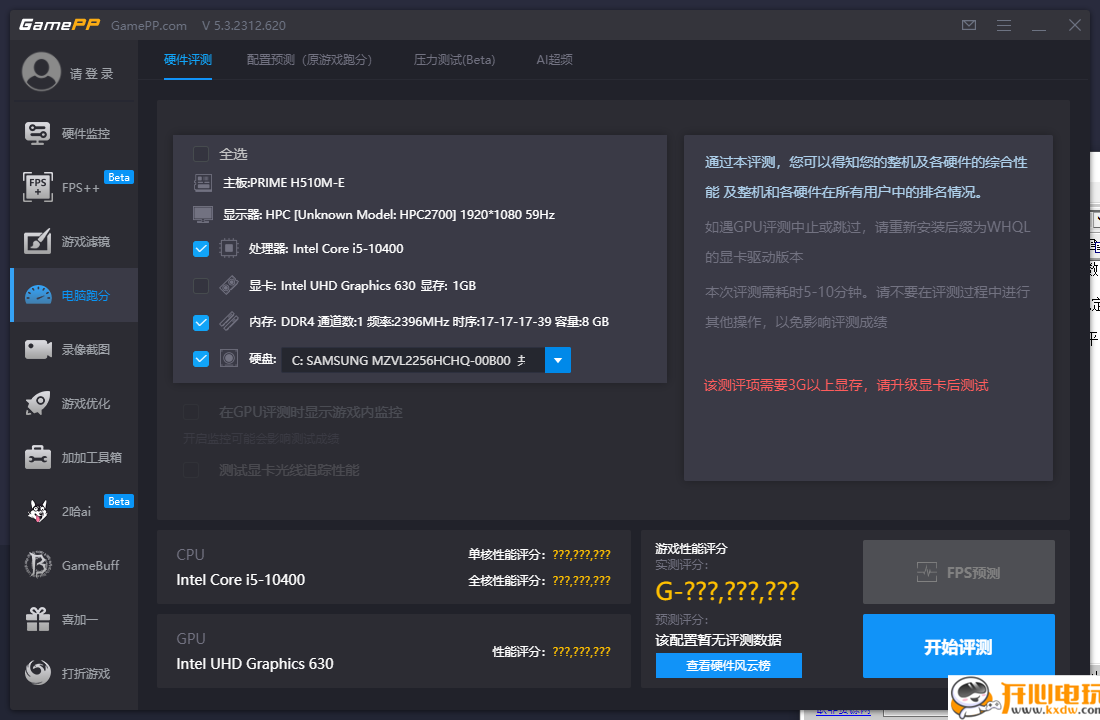Click the 显示器 HPC2700 1920*1080 59Hz label
This screenshot has width=1100, height=720.
tap(389, 215)
